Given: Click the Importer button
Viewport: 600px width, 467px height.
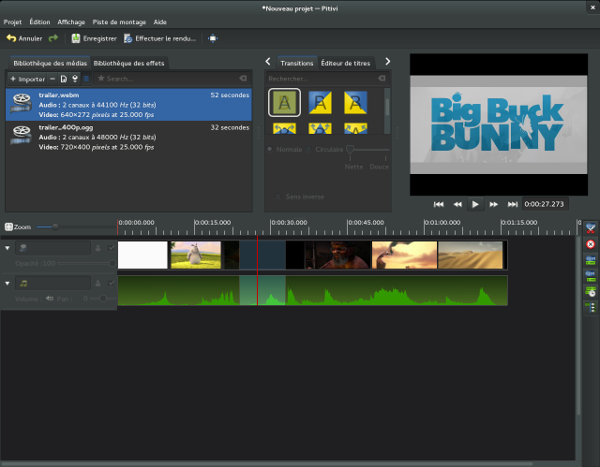Looking at the screenshot, I should tap(27, 78).
